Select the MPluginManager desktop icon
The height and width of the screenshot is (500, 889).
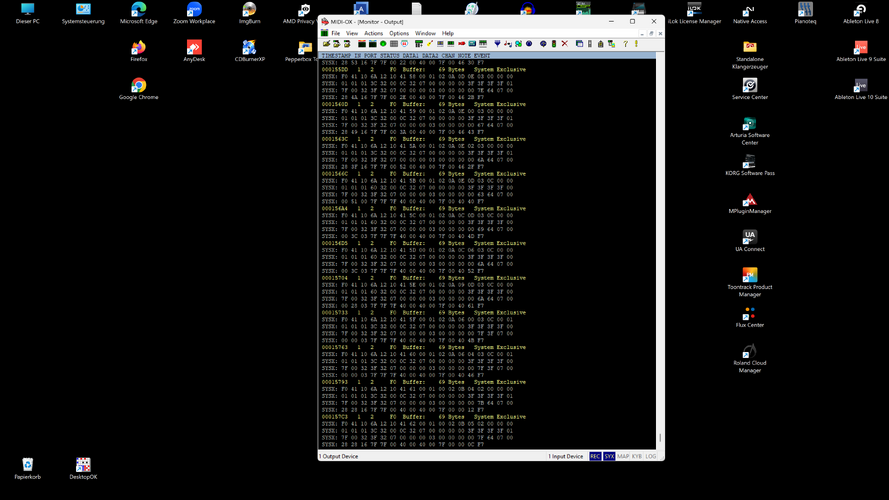750,203
